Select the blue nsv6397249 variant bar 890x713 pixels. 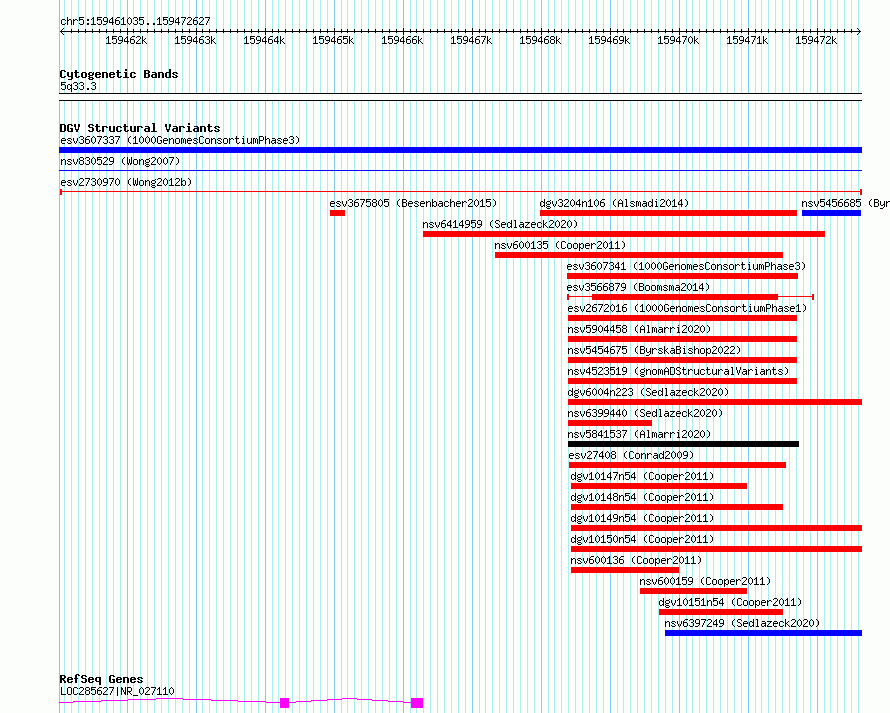tap(763, 633)
